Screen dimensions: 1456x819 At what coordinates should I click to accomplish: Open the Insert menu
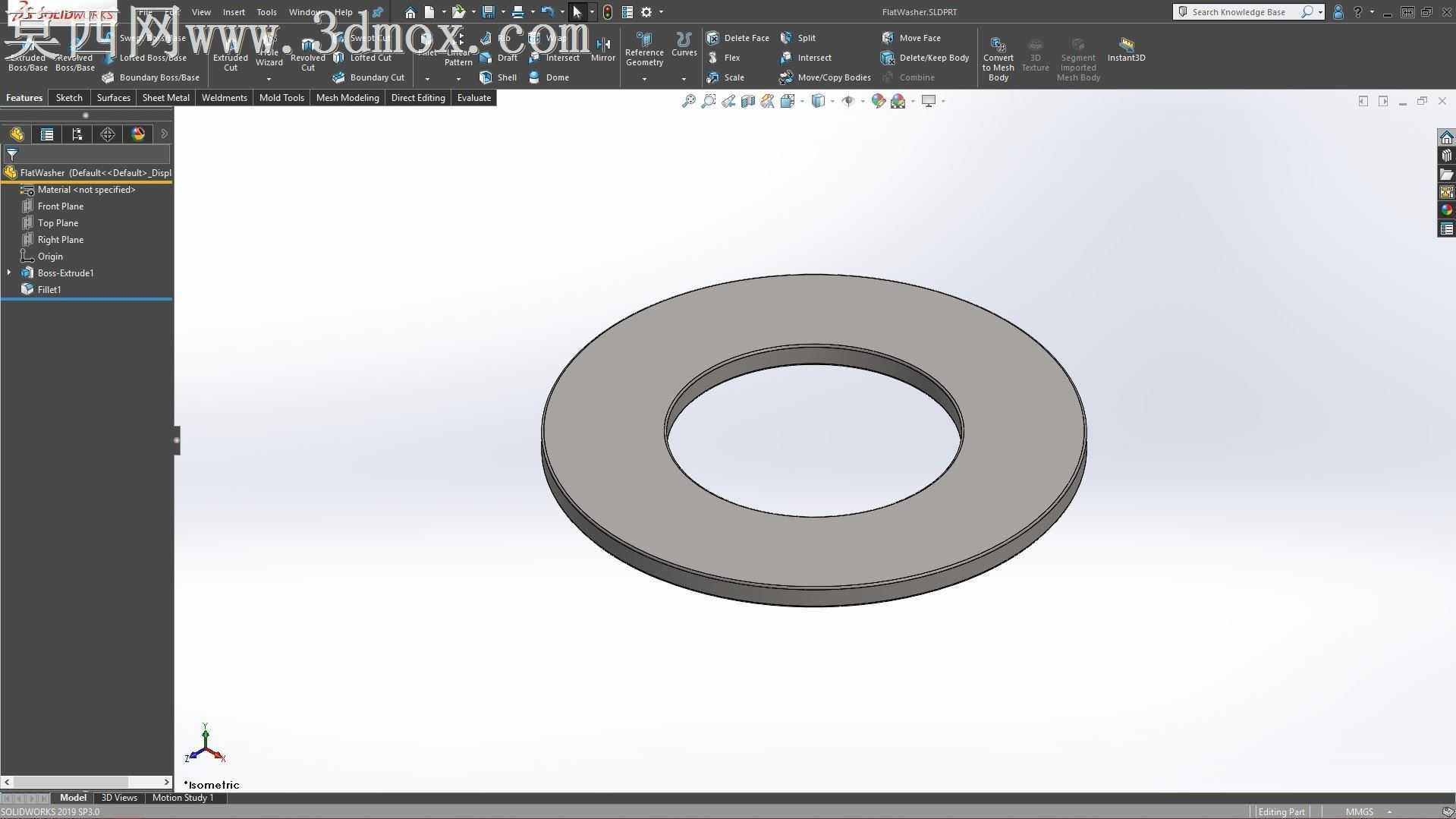[234, 12]
